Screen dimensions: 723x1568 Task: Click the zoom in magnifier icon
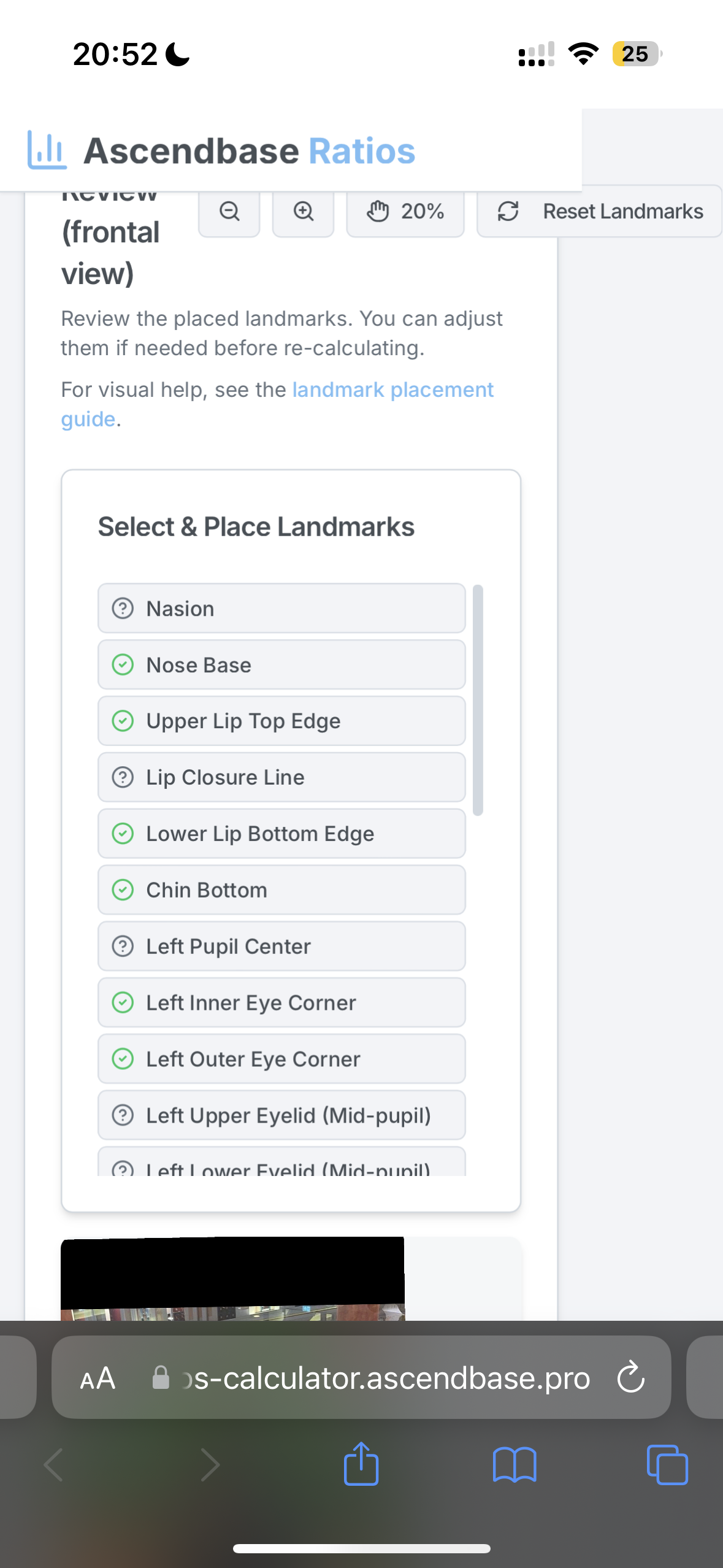(x=303, y=212)
